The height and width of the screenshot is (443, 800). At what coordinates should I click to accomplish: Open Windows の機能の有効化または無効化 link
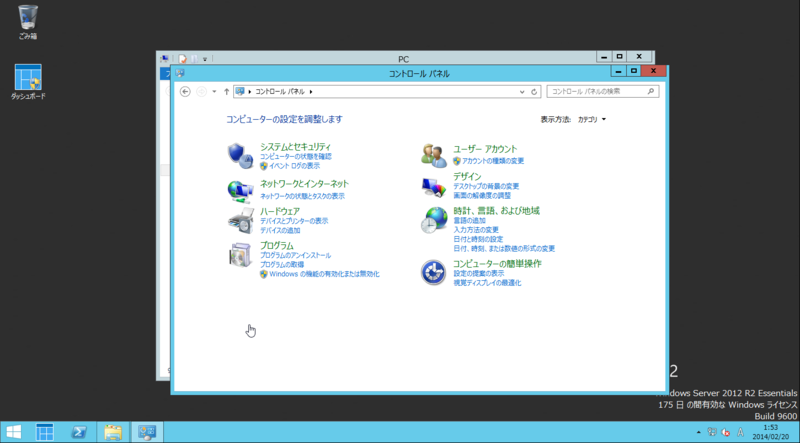click(324, 274)
